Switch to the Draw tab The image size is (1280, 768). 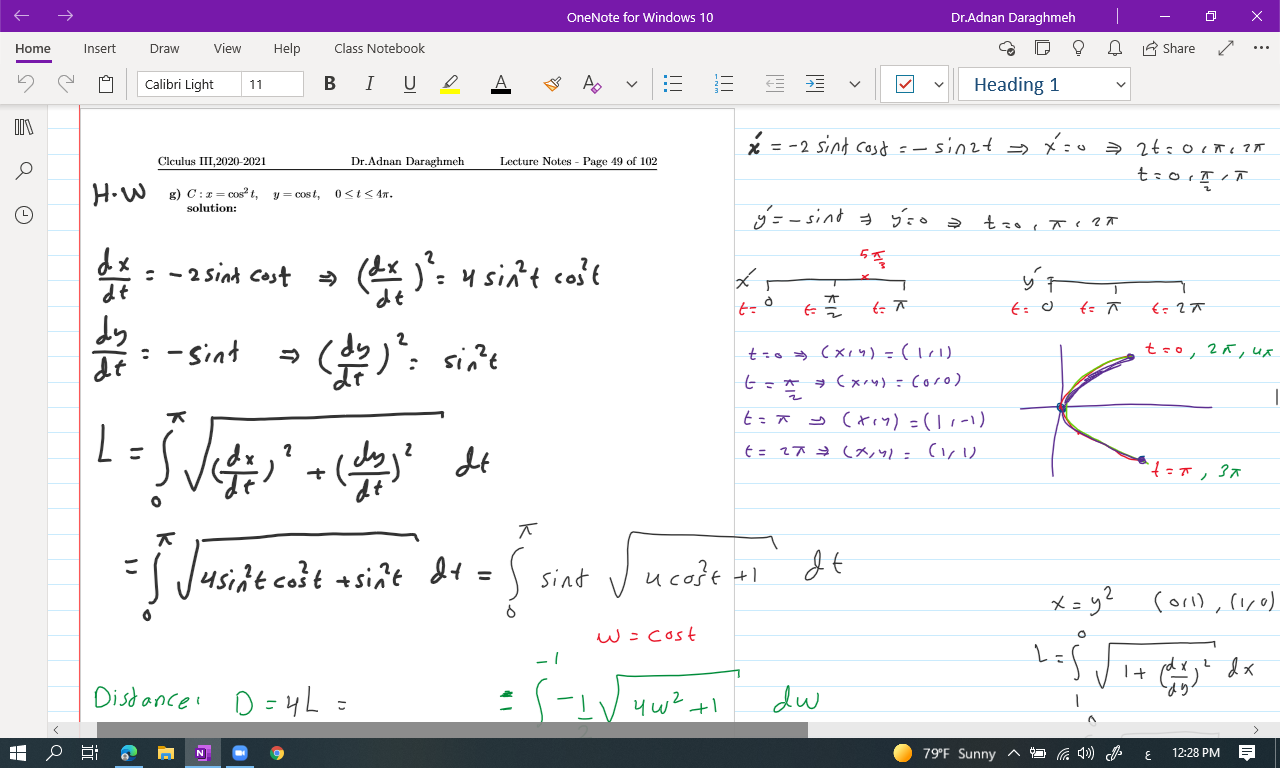tap(164, 48)
